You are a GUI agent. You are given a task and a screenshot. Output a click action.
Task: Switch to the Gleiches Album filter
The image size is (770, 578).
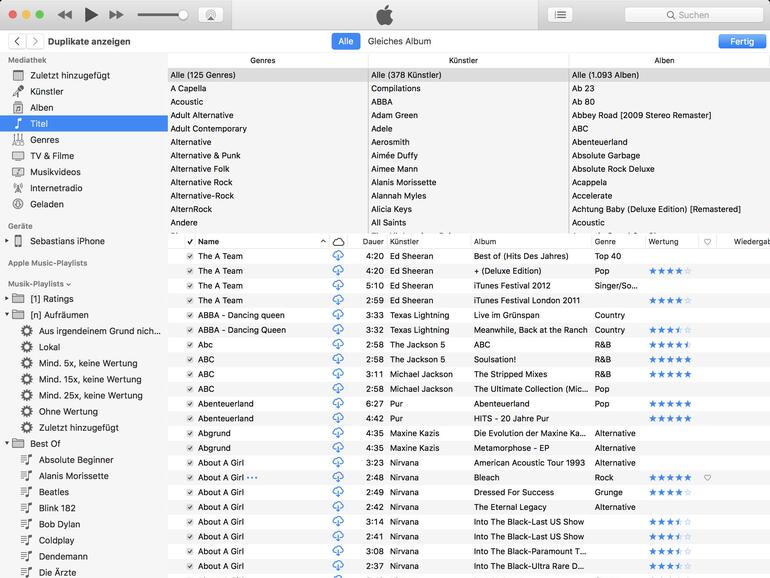point(399,42)
